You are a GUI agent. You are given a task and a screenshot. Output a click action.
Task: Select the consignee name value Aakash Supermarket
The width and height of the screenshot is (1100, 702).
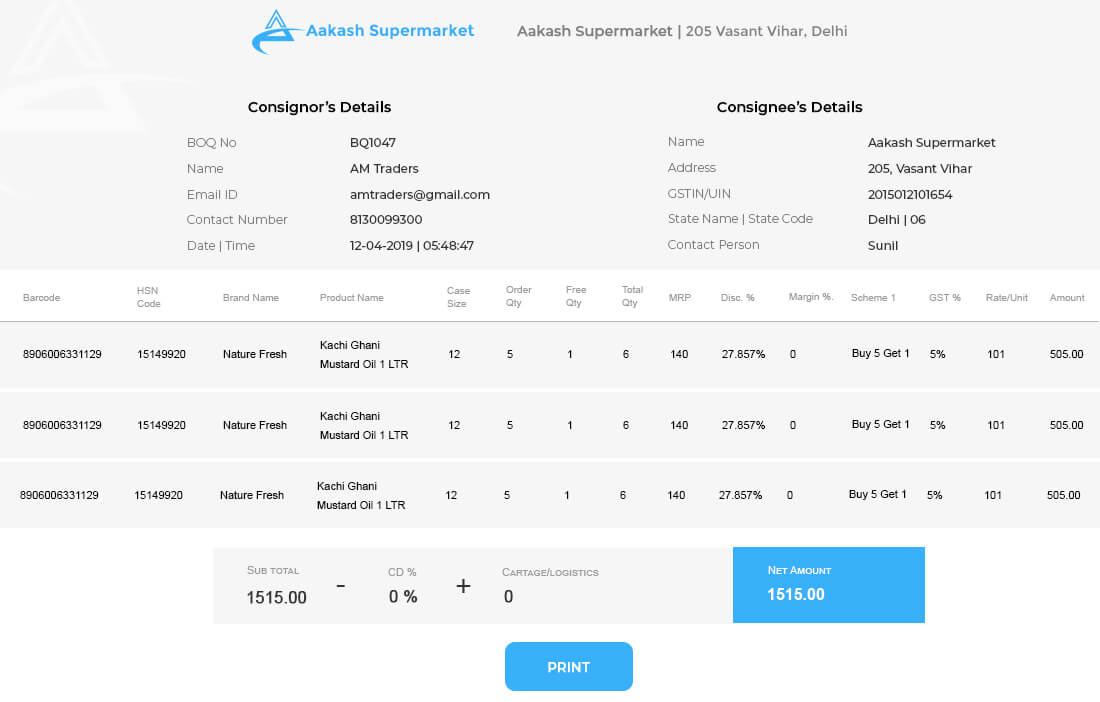click(x=932, y=143)
